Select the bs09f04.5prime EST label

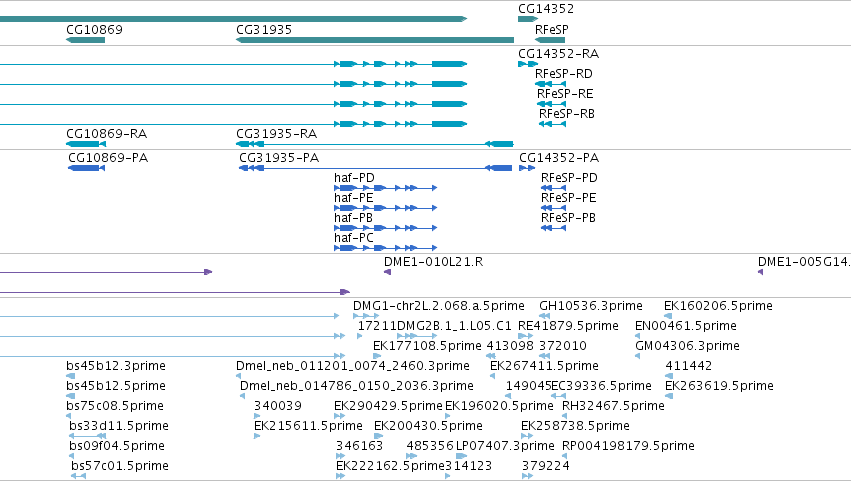[117, 446]
